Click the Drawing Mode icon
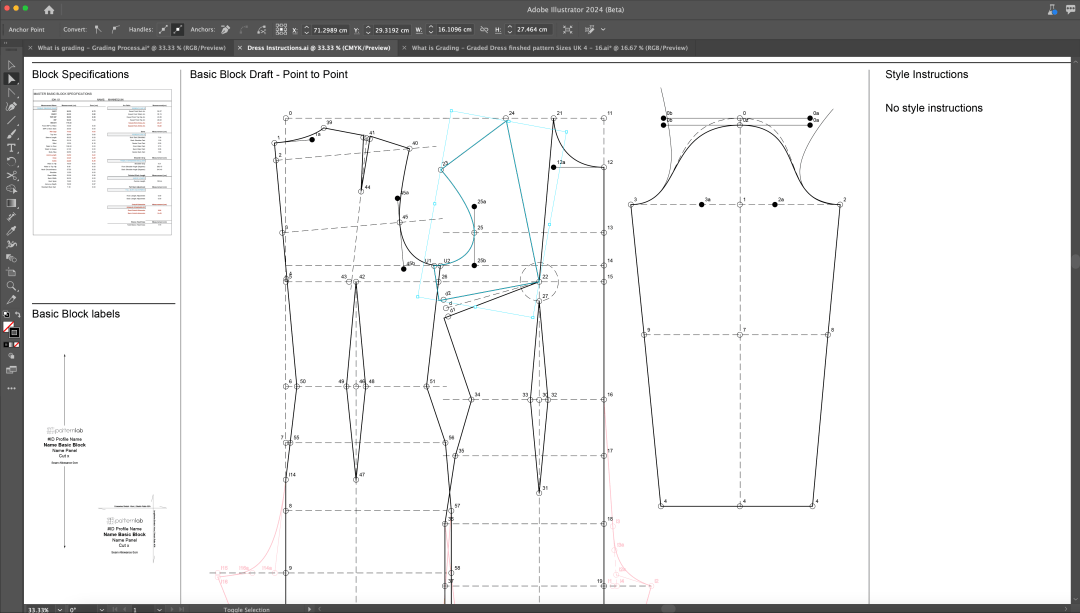The height and width of the screenshot is (613, 1080). pos(11,356)
